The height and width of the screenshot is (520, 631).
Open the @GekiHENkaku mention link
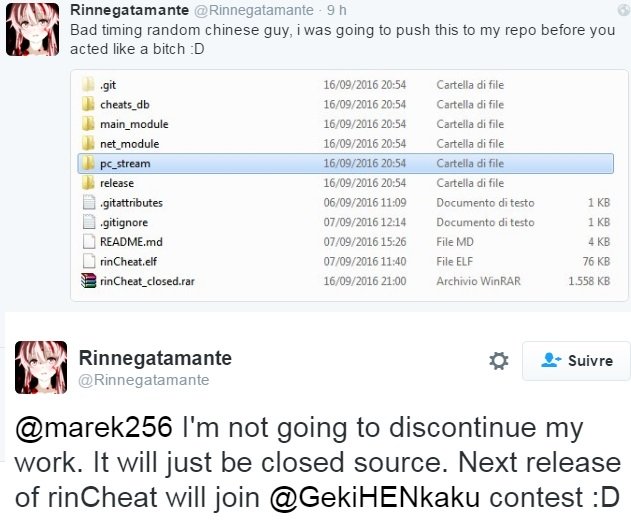click(375, 497)
